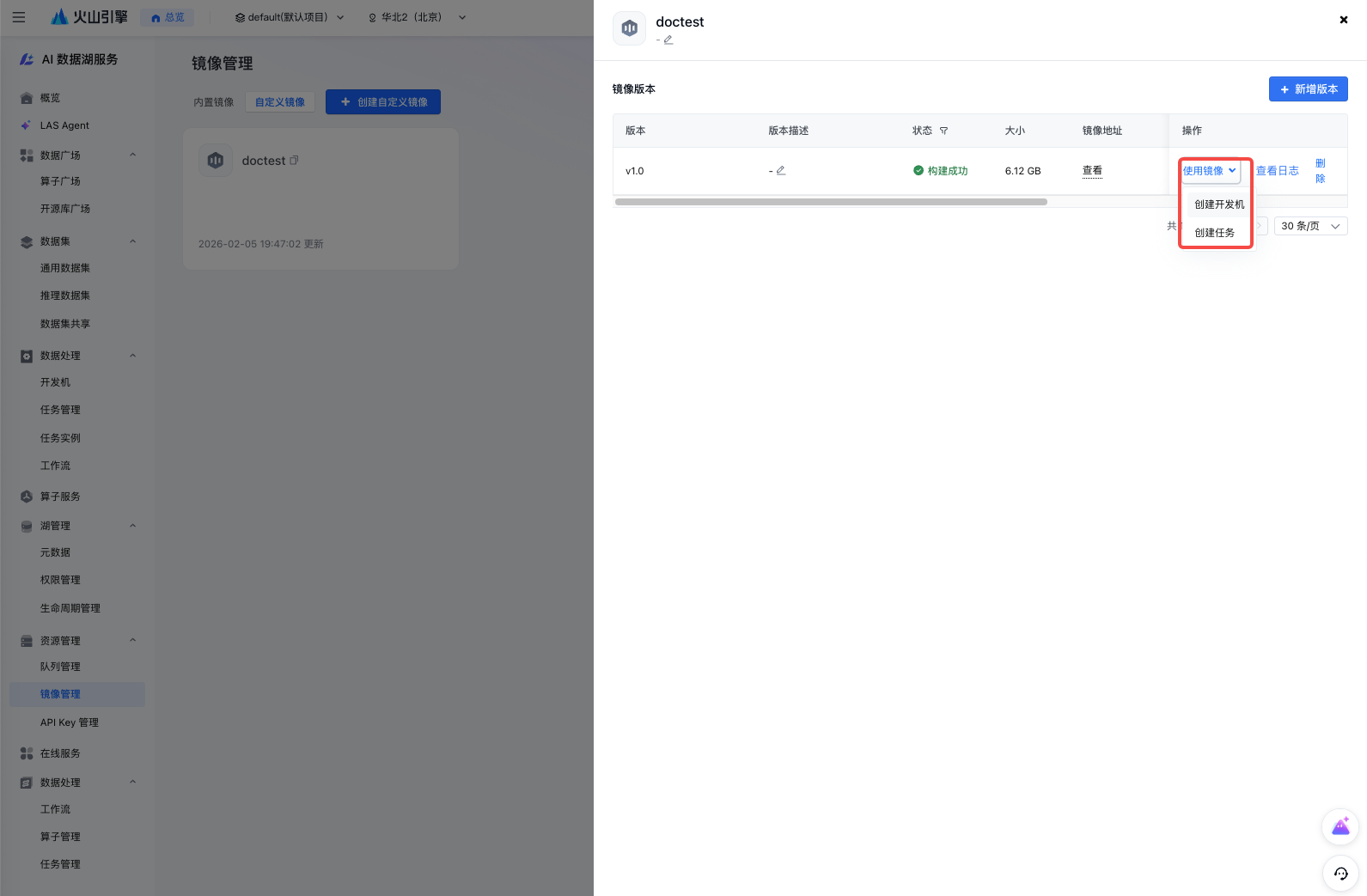The width and height of the screenshot is (1367, 896).
Task: Click the 火山引擎 logo
Action: [89, 17]
